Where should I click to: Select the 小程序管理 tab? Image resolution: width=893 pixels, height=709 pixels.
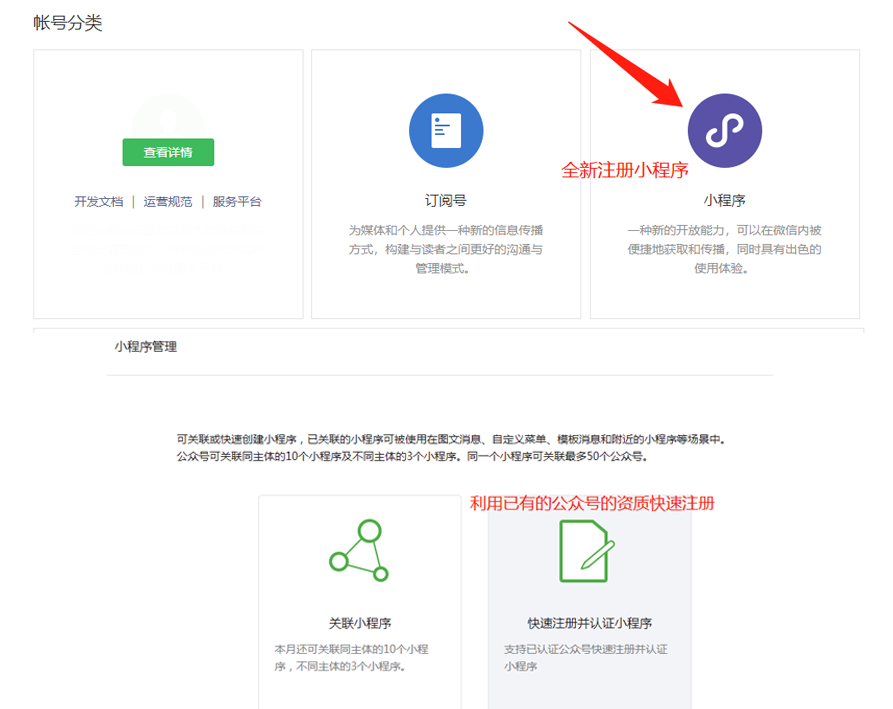click(x=145, y=347)
